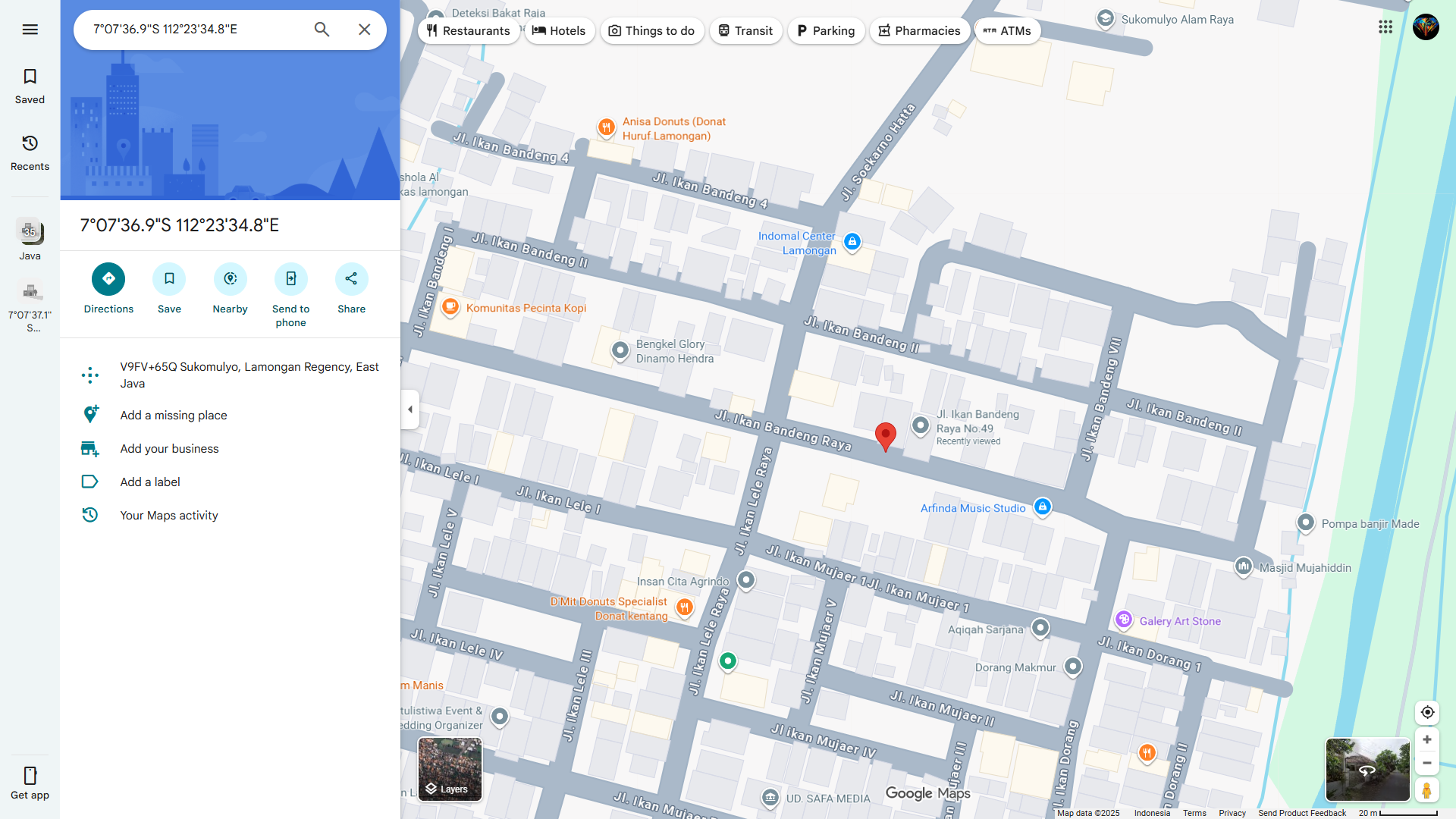The image size is (1456, 819).
Task: Open the main hamburger menu
Action: (x=30, y=30)
